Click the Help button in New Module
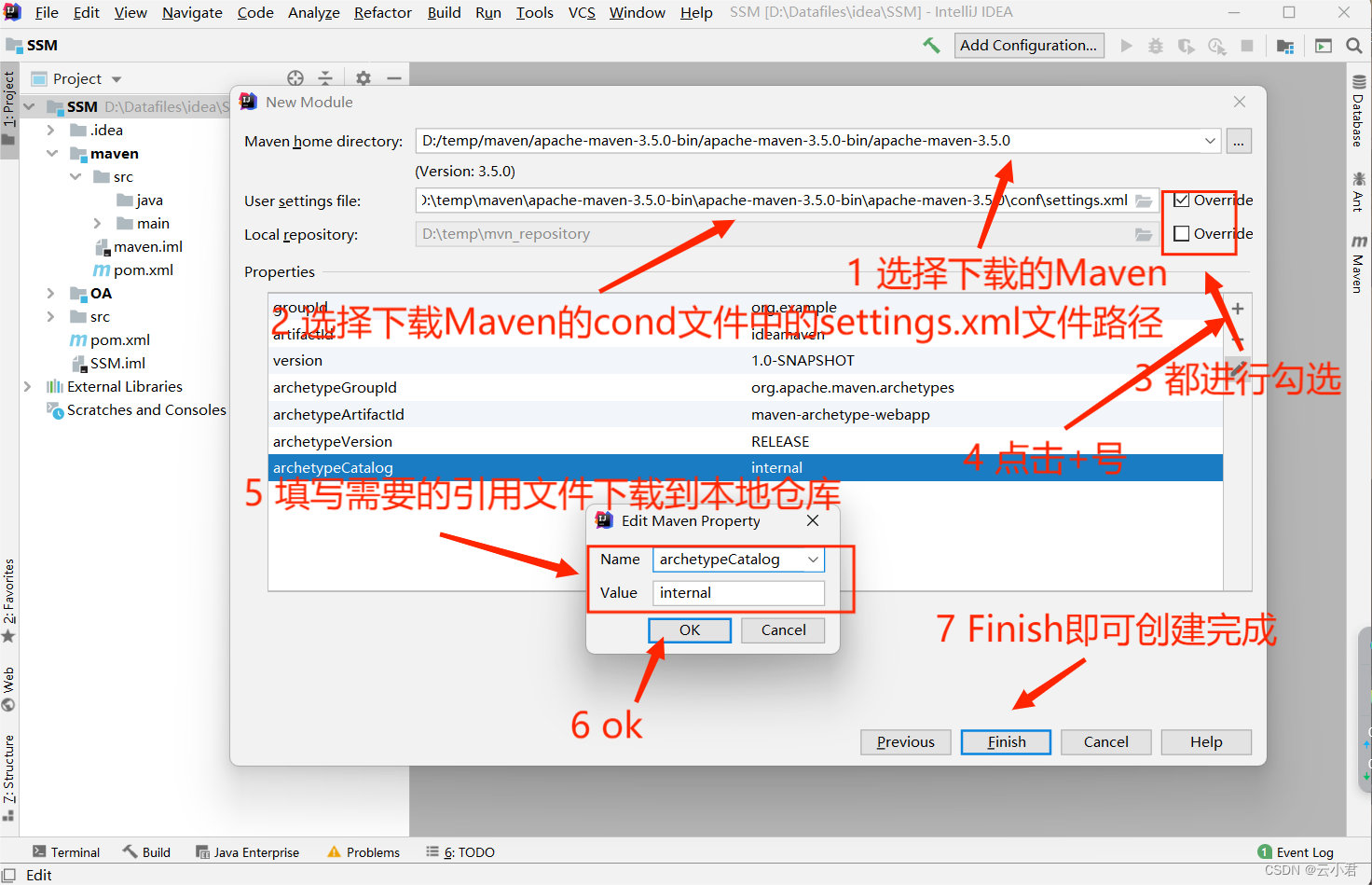1372x885 pixels. coord(1206,742)
